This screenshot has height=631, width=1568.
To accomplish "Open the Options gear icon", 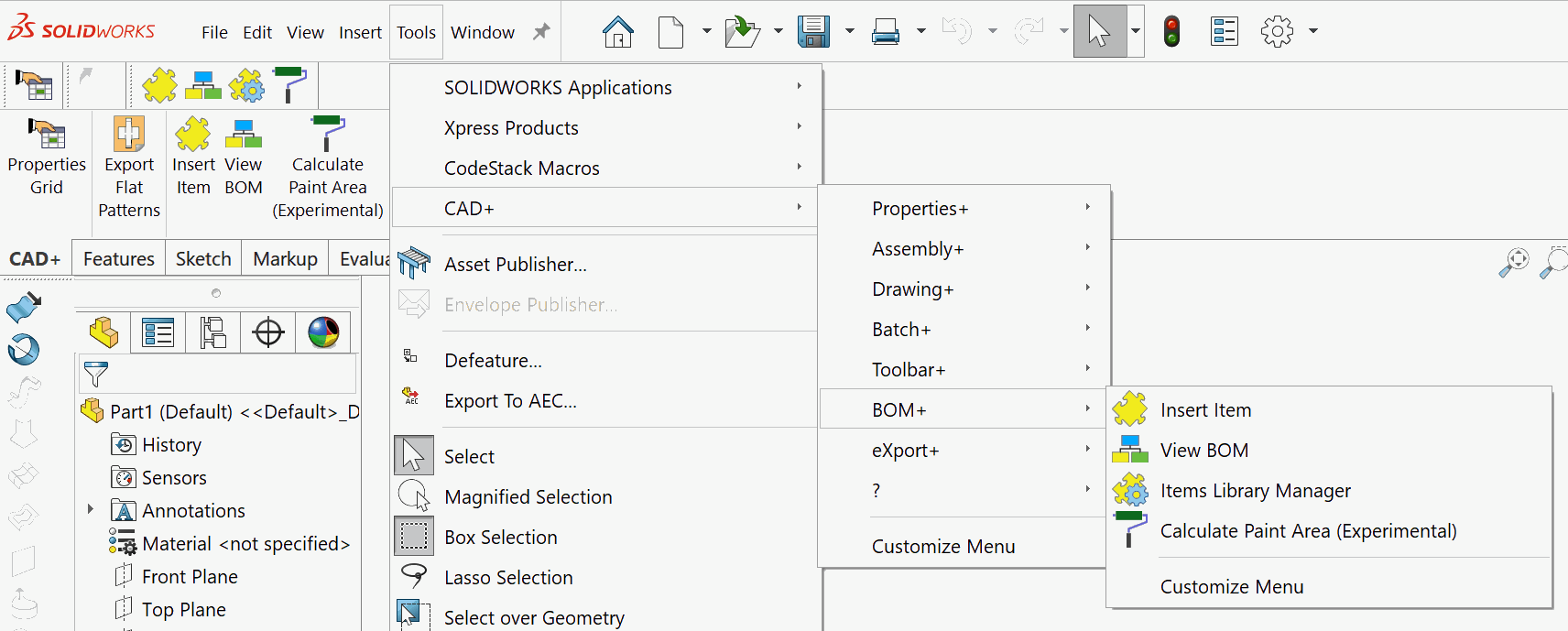I will click(x=1277, y=32).
